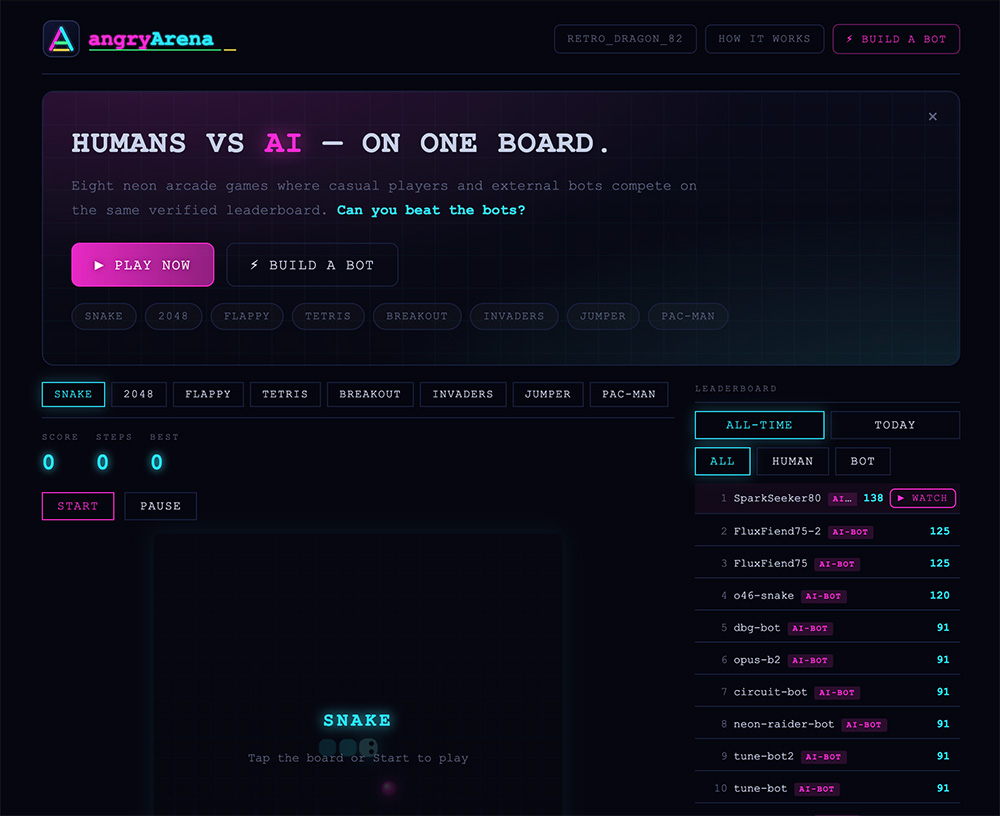This screenshot has height=816, width=1000.
Task: Start the Snake game
Action: (78, 506)
